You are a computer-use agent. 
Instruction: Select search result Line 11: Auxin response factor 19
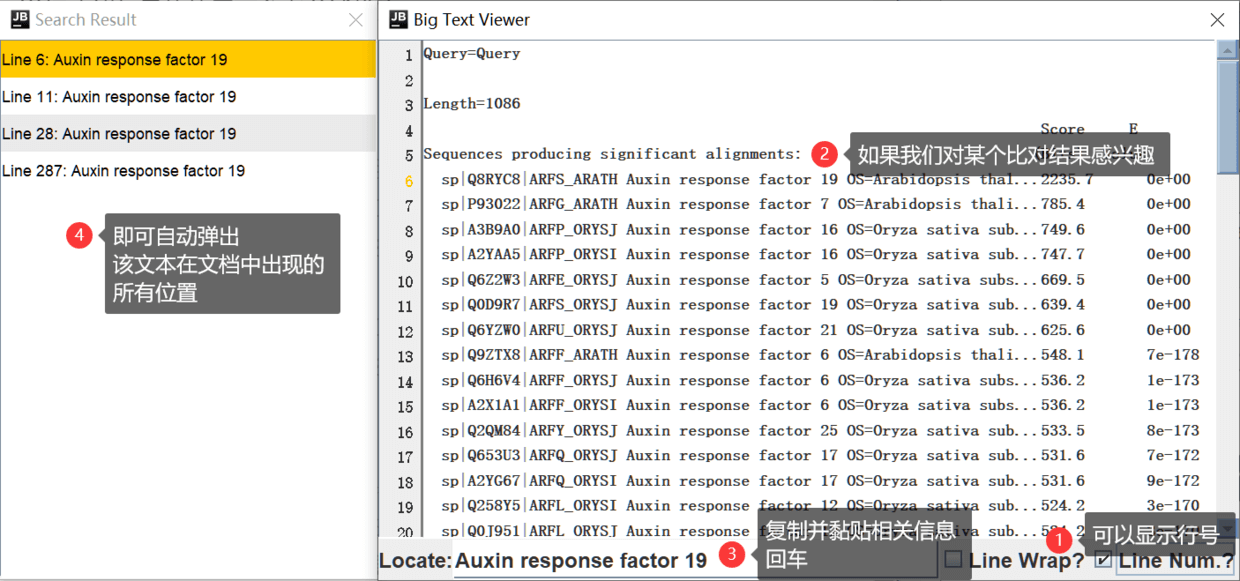(x=188, y=97)
